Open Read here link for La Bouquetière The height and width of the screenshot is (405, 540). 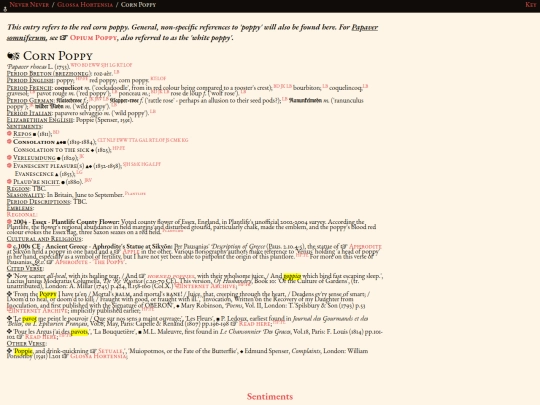[41, 337]
